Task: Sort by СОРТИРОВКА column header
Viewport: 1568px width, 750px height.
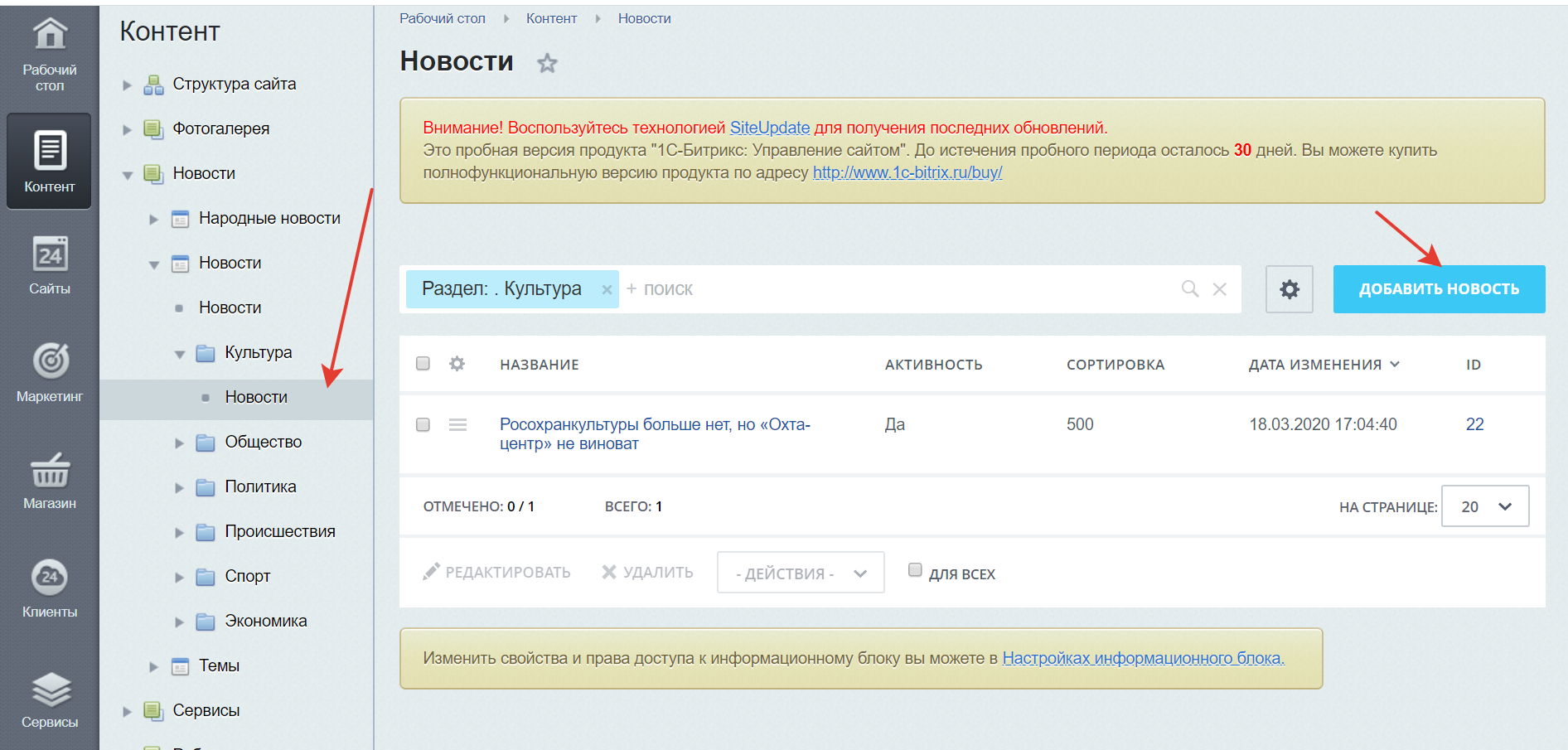Action: click(1116, 365)
